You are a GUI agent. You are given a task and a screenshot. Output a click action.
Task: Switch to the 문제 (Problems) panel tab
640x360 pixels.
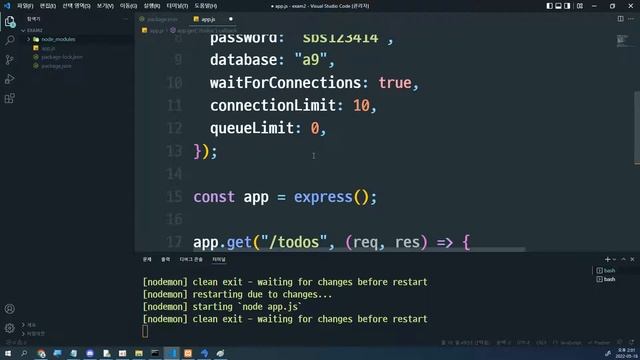[147, 260]
